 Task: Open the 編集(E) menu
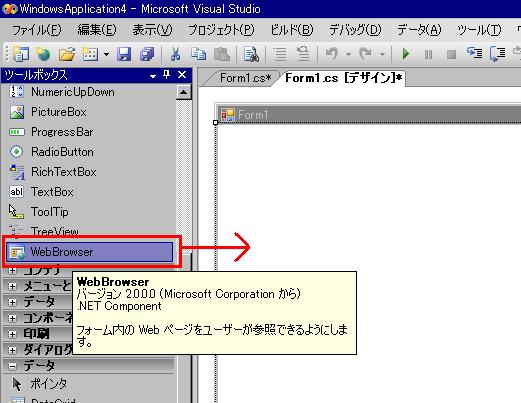pos(97,30)
